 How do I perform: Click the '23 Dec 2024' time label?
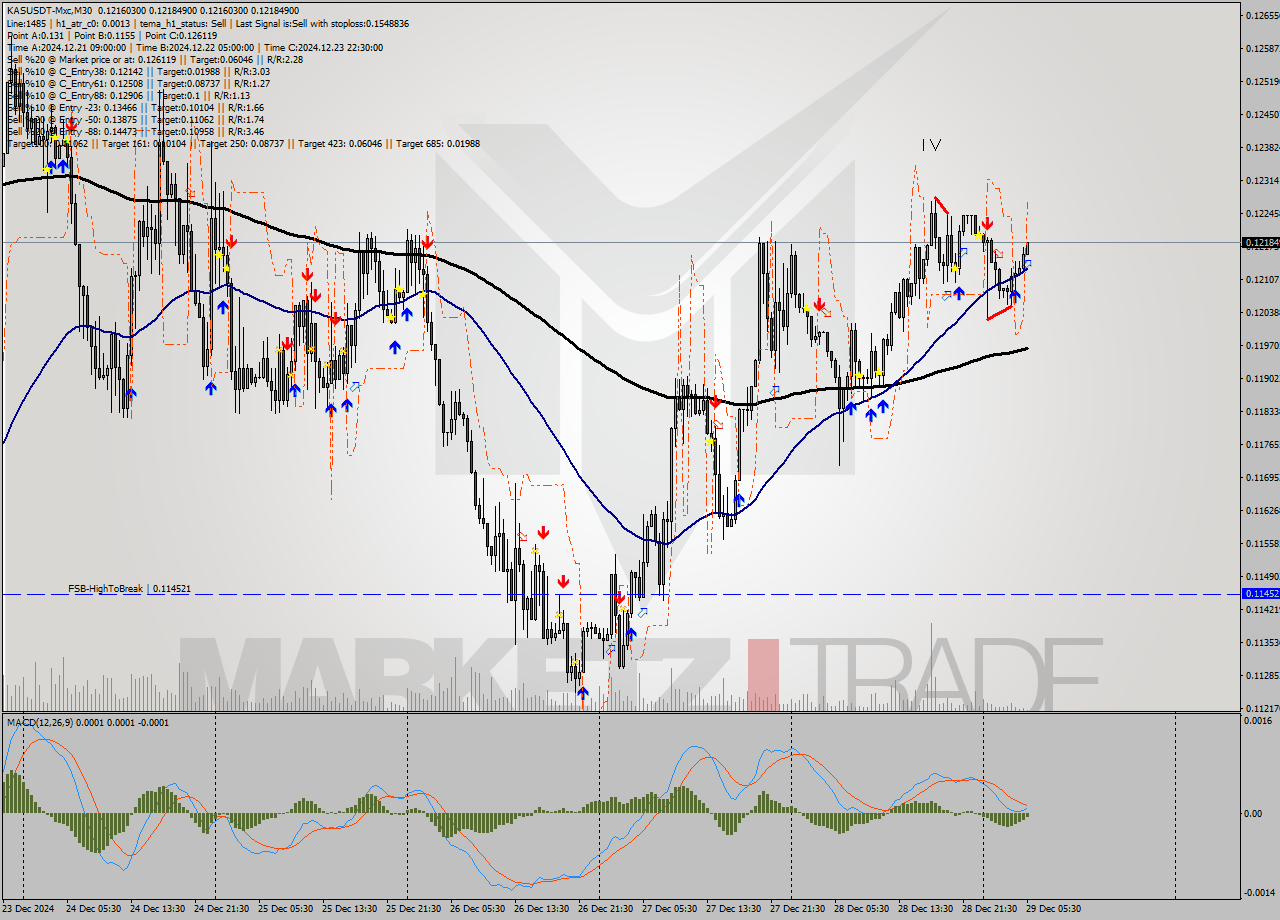(27, 909)
